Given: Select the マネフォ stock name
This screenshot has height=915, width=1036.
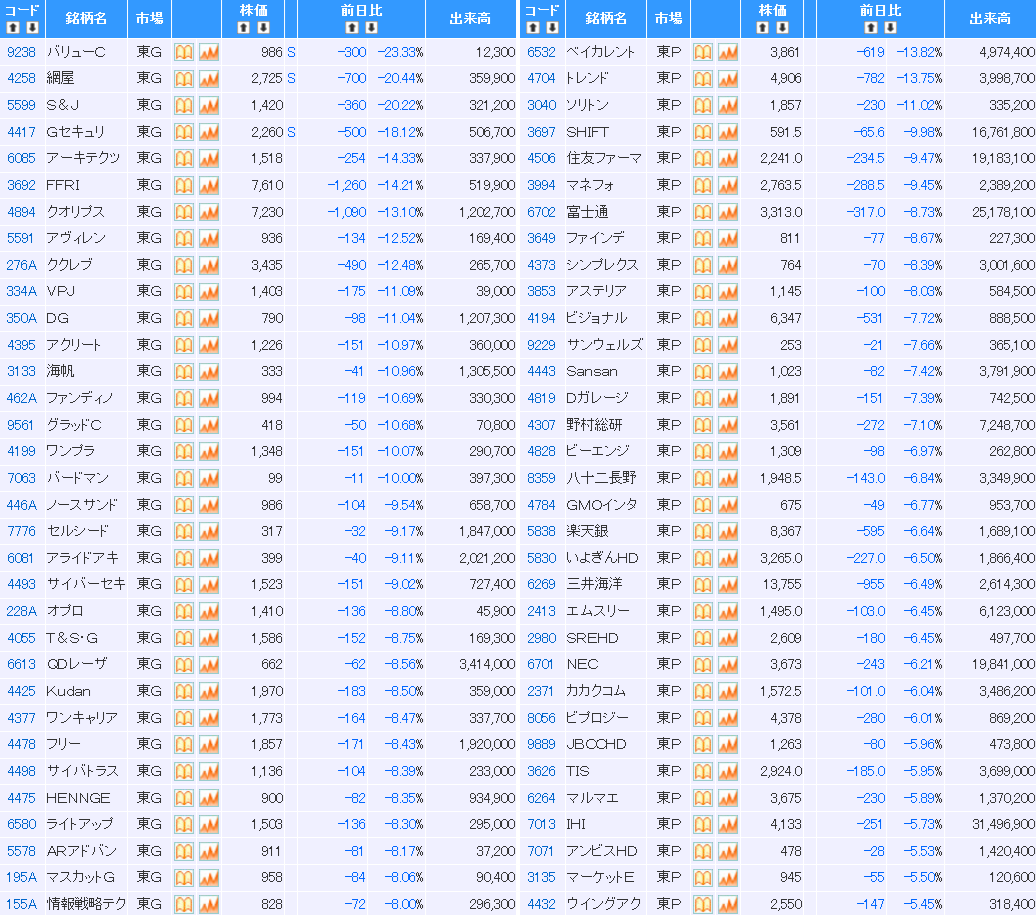Looking at the screenshot, I should click(590, 186).
